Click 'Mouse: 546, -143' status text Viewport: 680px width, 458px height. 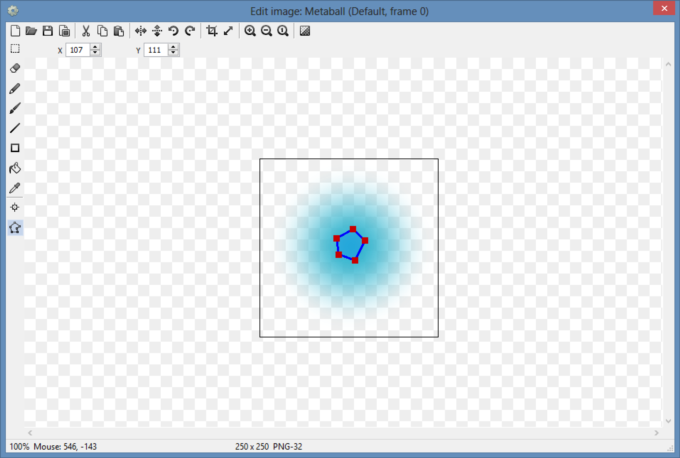click(65, 446)
